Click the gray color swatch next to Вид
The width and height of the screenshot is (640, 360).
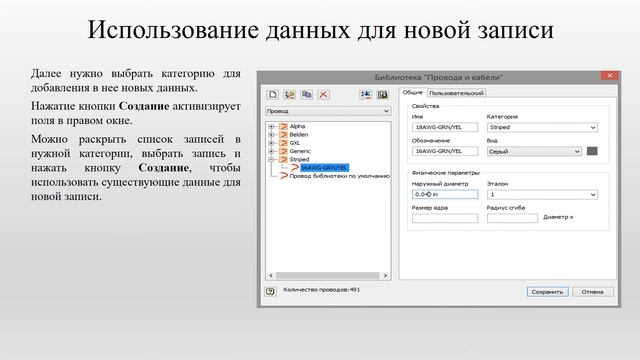pos(592,151)
